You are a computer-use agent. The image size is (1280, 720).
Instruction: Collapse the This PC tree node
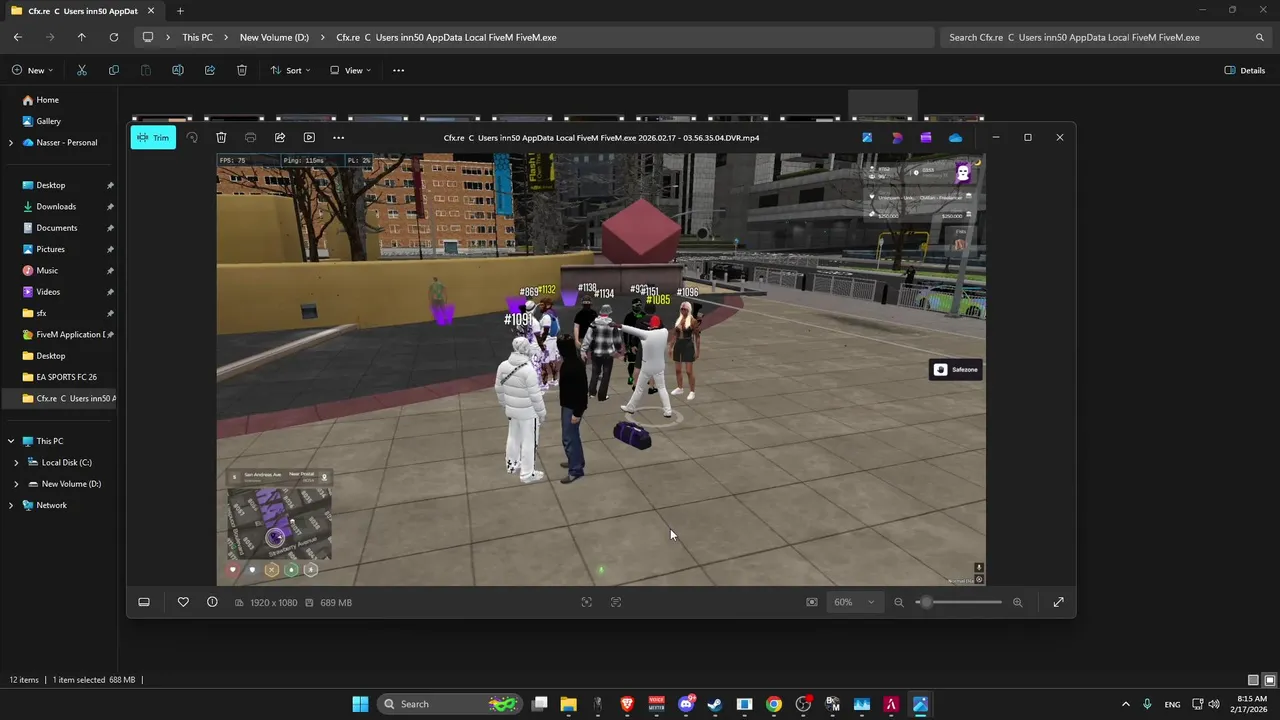pos(11,441)
